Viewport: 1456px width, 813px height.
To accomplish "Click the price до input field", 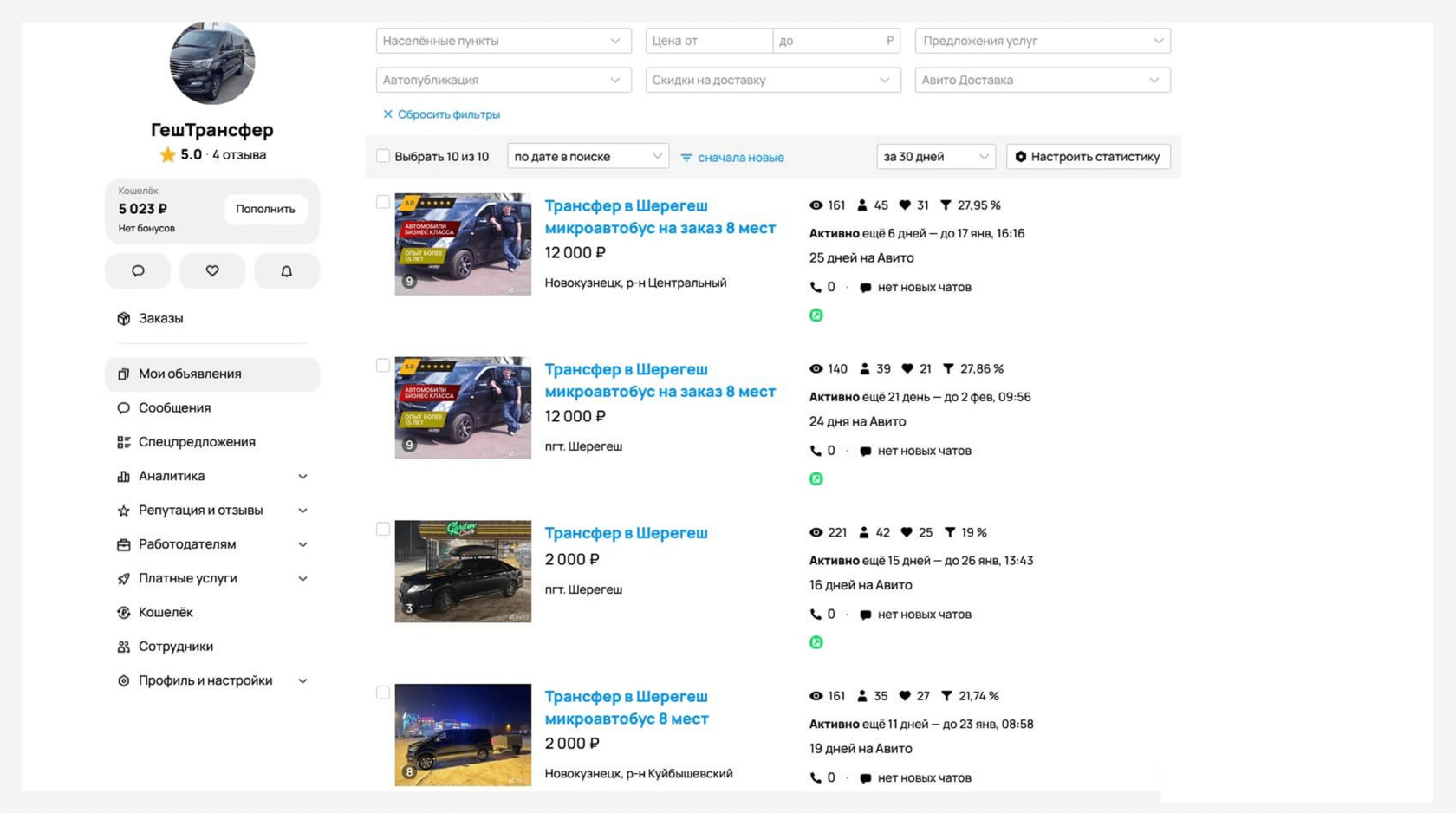I will tap(836, 41).
